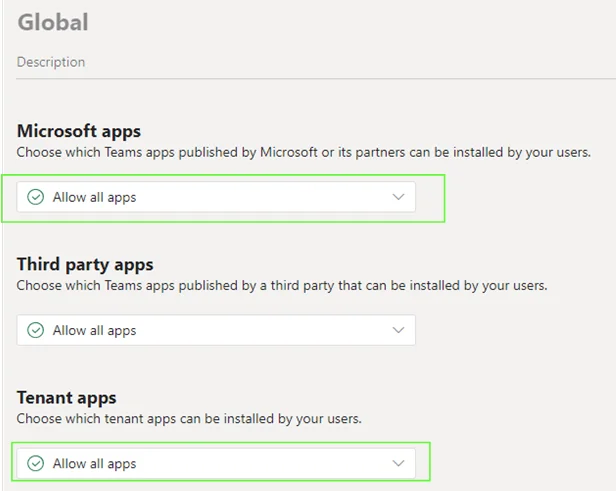Click the chevron in the Tenant apps dropdown

[x=398, y=463]
